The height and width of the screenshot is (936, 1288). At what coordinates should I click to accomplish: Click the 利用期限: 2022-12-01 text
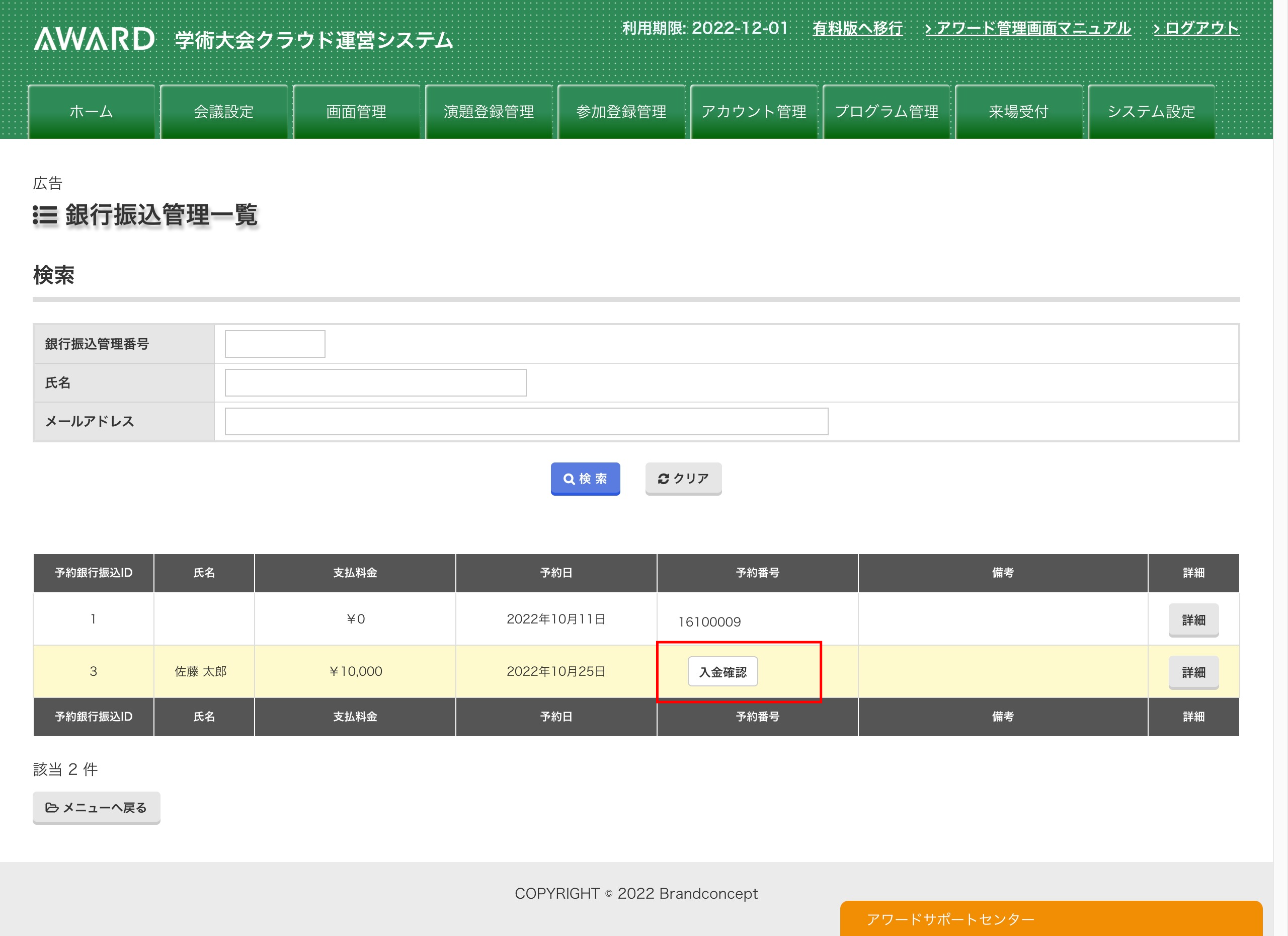[705, 28]
